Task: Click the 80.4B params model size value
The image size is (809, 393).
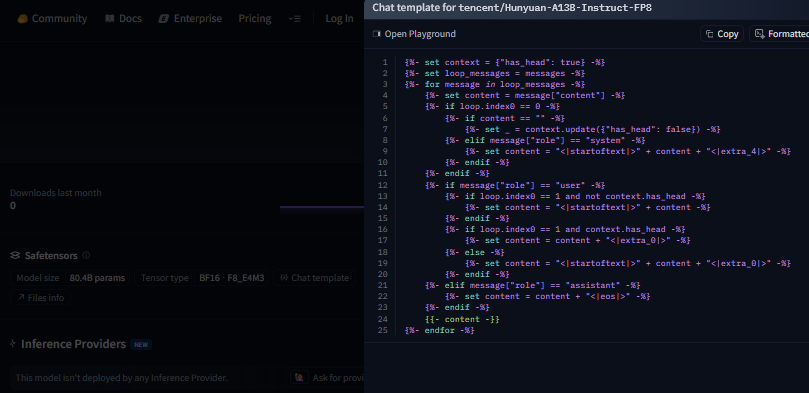Action: (98, 278)
